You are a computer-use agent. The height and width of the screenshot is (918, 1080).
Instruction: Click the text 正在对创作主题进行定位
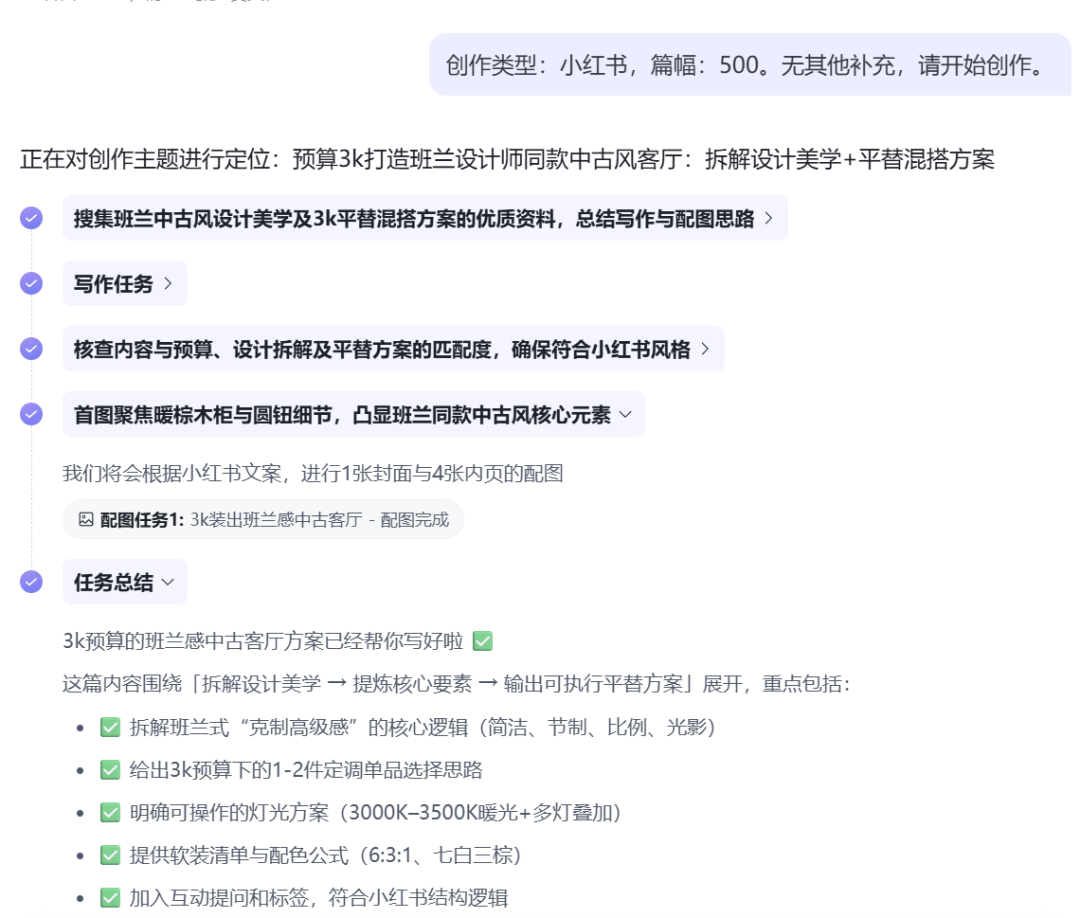507,159
